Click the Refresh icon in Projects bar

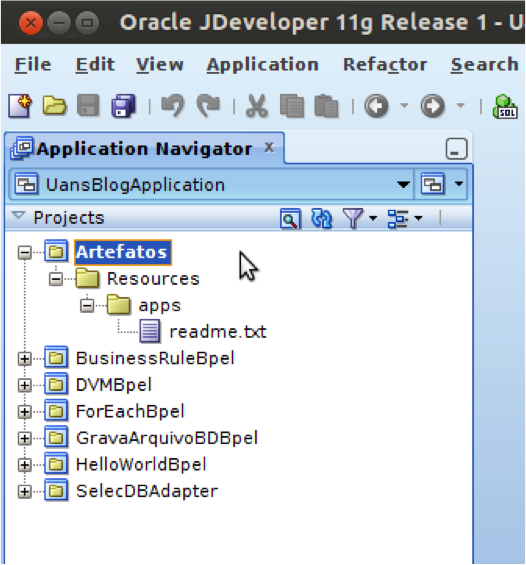coord(321,218)
